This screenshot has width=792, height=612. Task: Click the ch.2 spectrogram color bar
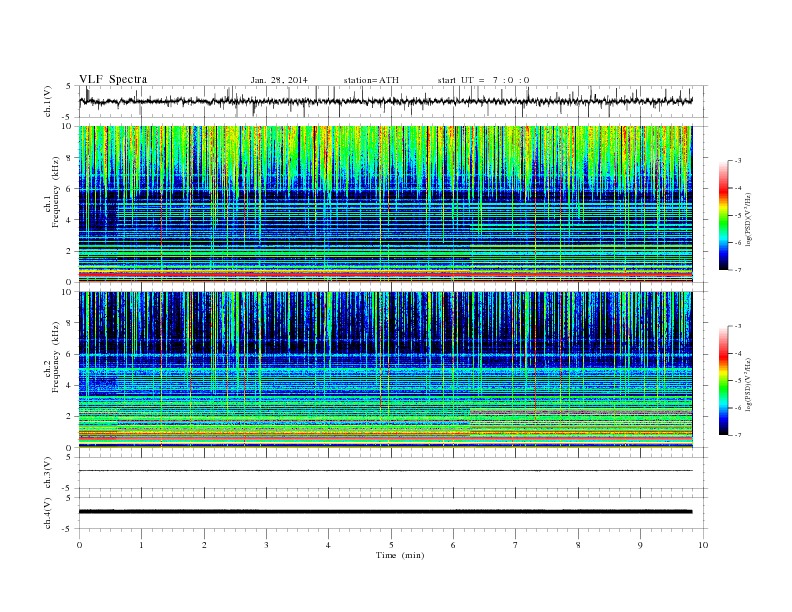tap(723, 380)
